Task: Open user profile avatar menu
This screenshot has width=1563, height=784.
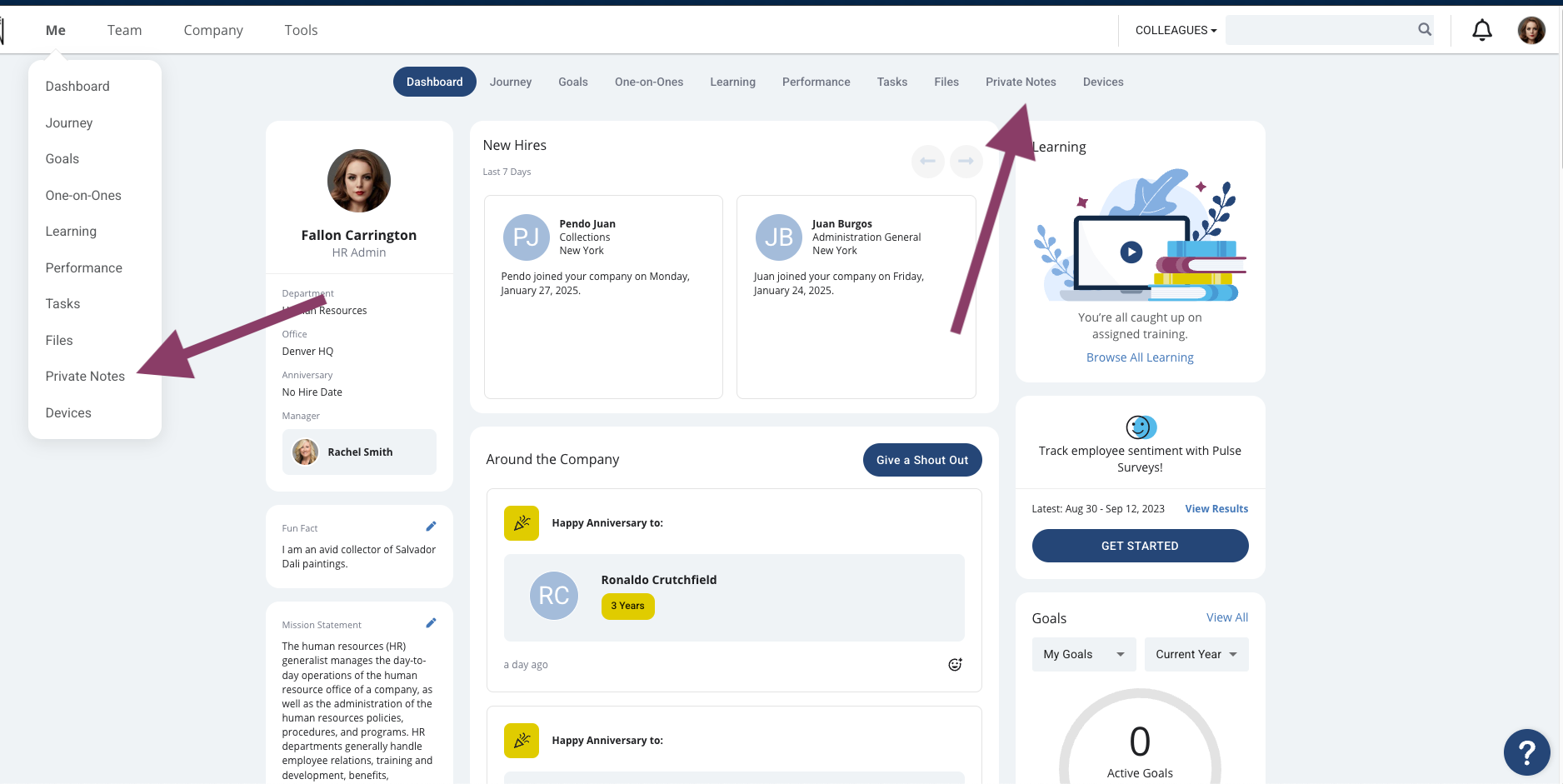Action: pyautogui.click(x=1531, y=30)
